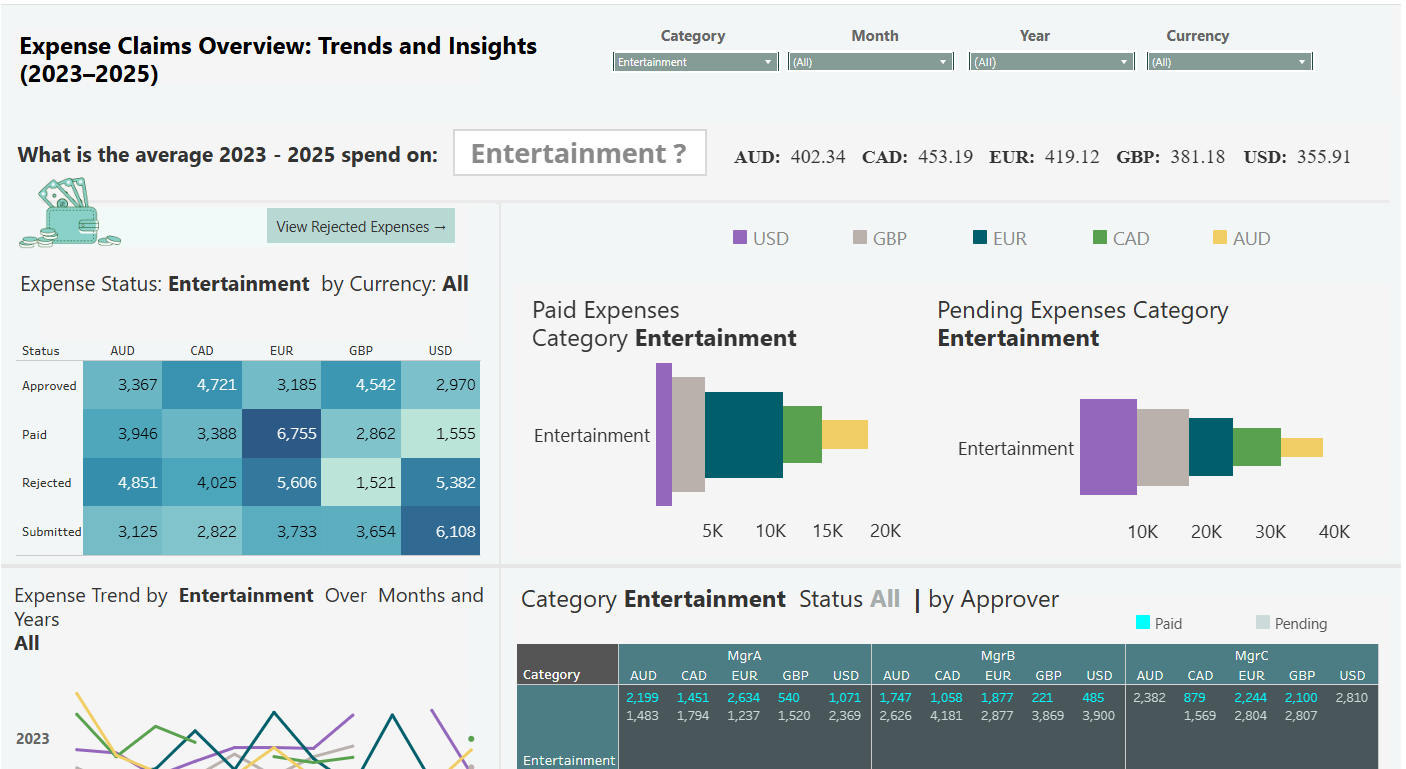The image size is (1406, 769).
Task: Click the green CAD legend square
Action: click(1100, 238)
